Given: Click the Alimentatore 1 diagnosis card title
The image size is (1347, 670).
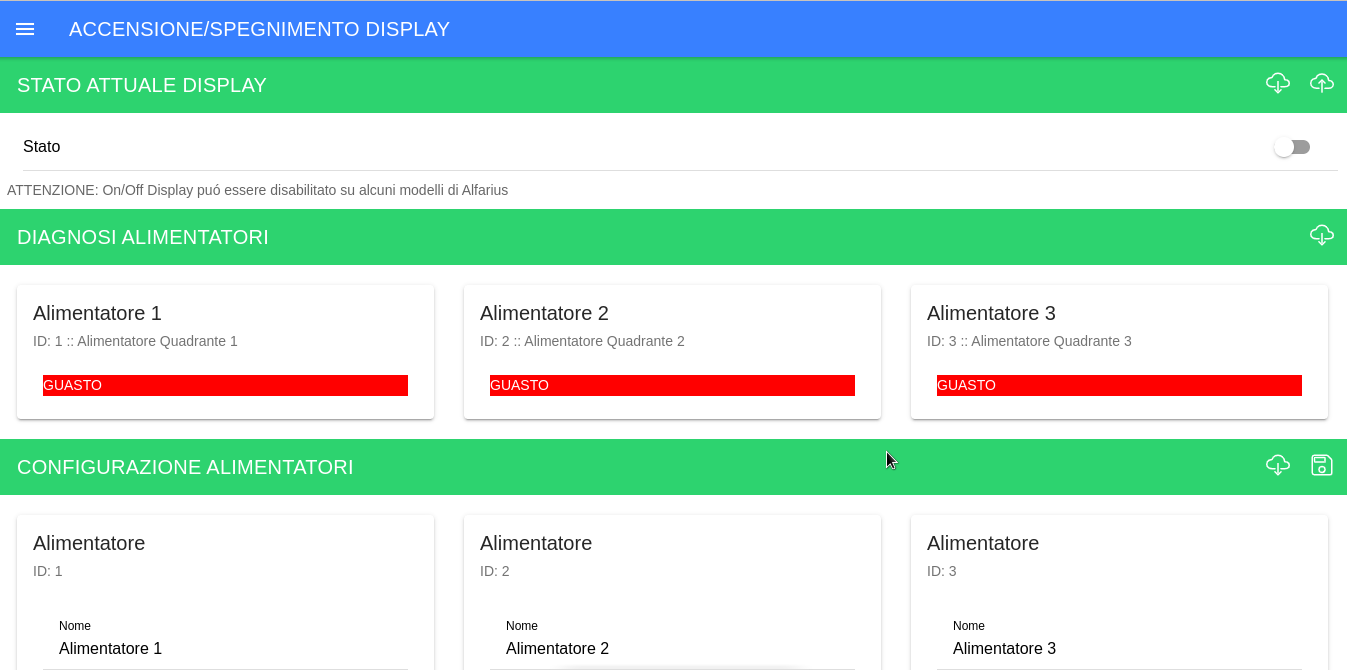Looking at the screenshot, I should [x=97, y=313].
